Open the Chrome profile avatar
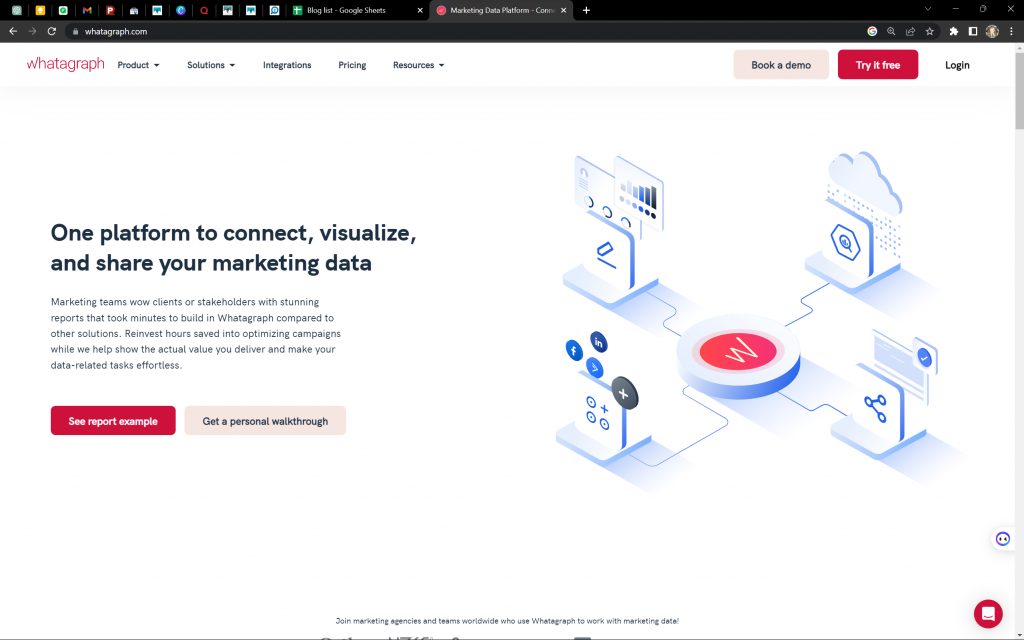This screenshot has width=1024, height=640. click(992, 31)
